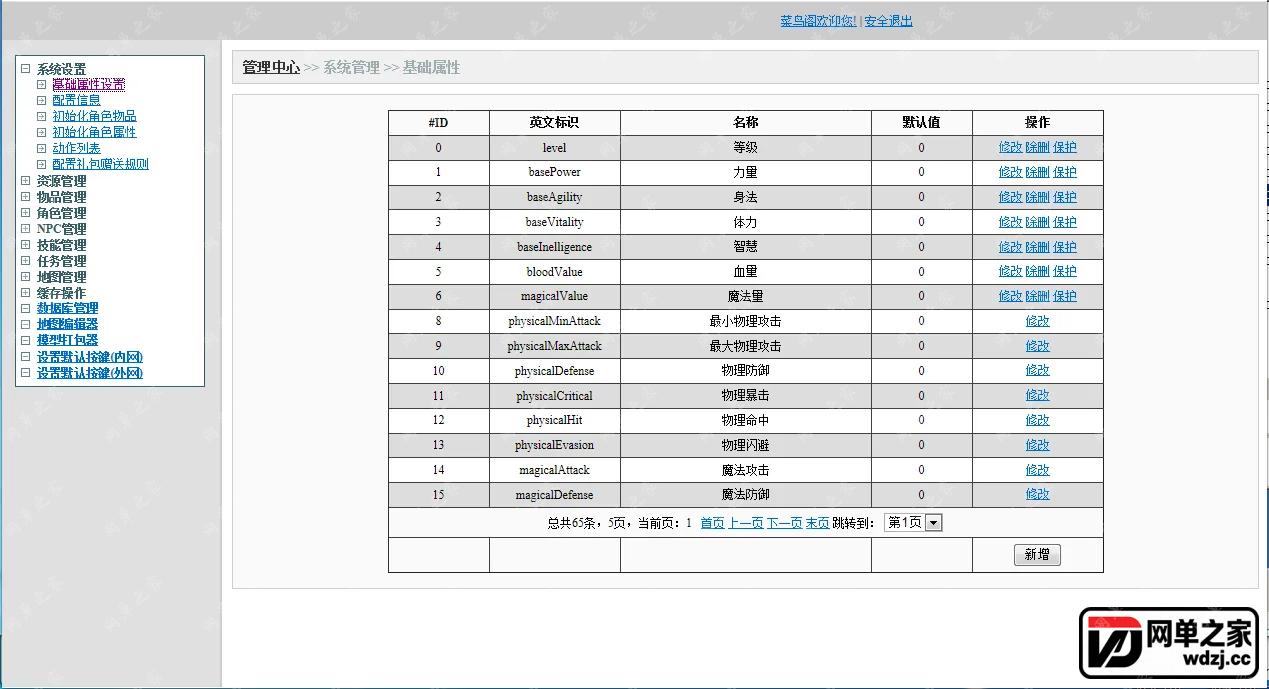The height and width of the screenshot is (689, 1269).
Task: Expand the 技能管理 tree node
Action: [x=26, y=245]
